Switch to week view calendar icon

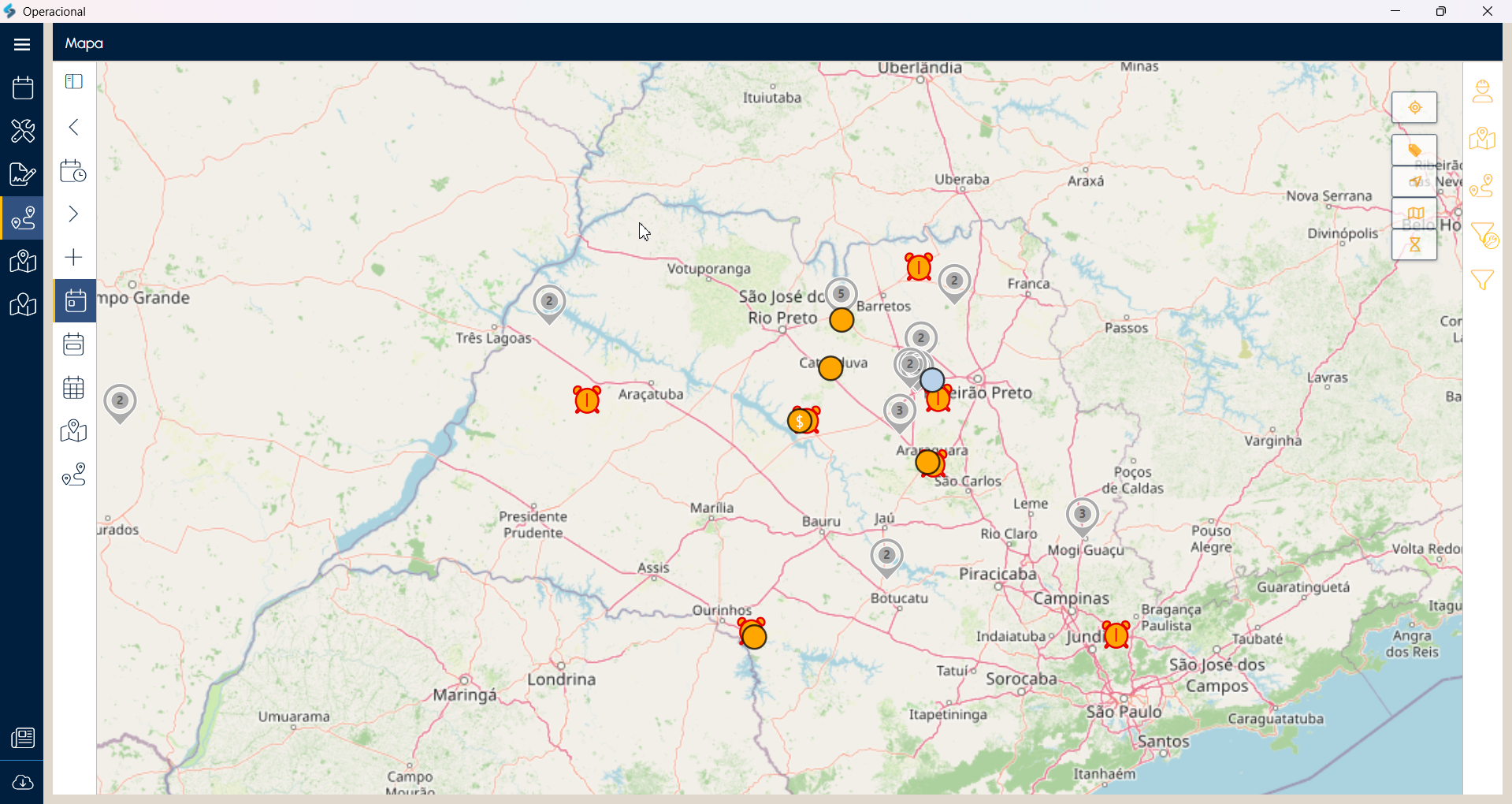click(x=74, y=344)
